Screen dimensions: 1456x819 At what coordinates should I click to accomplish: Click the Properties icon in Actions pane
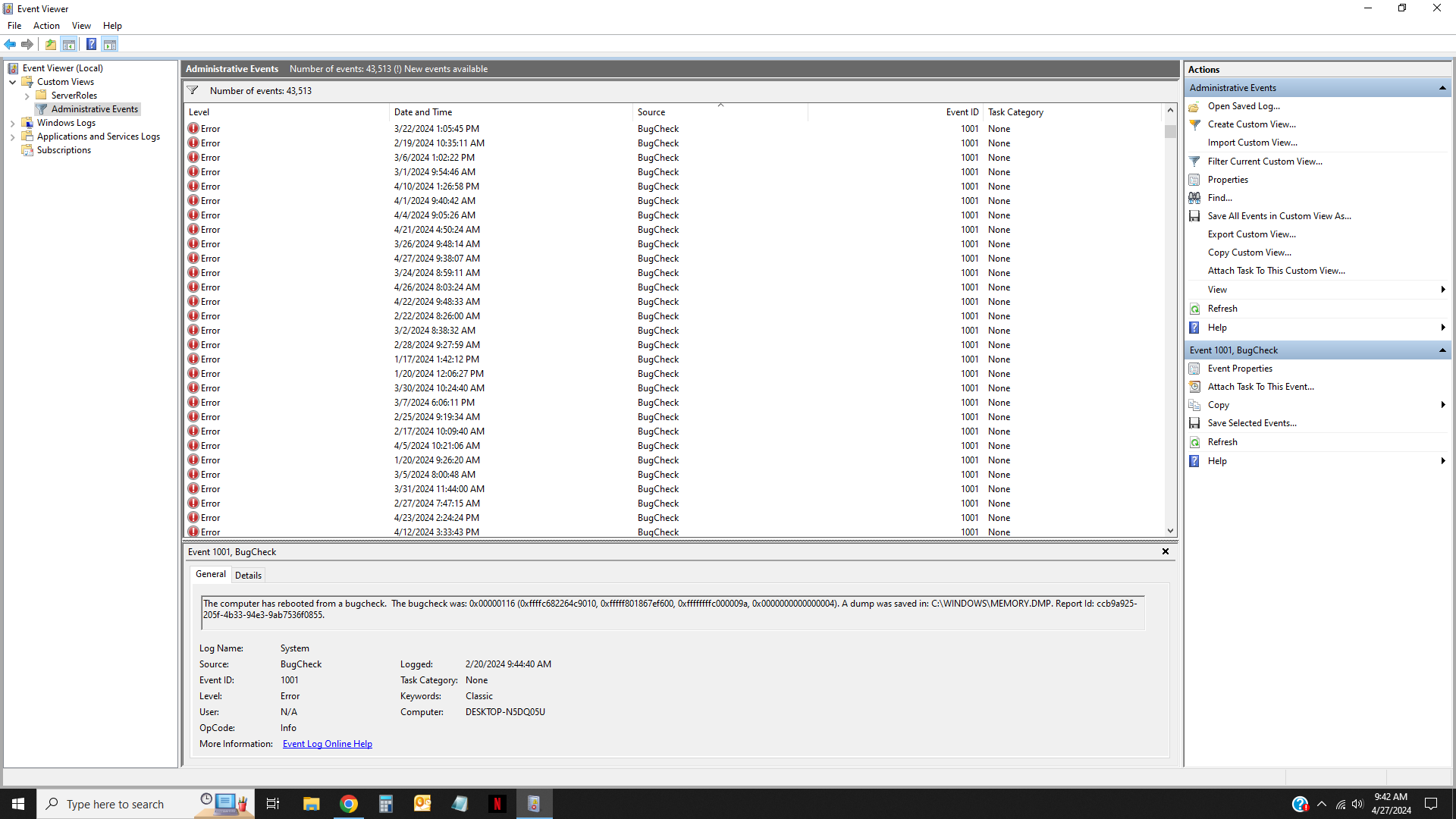[1194, 180]
